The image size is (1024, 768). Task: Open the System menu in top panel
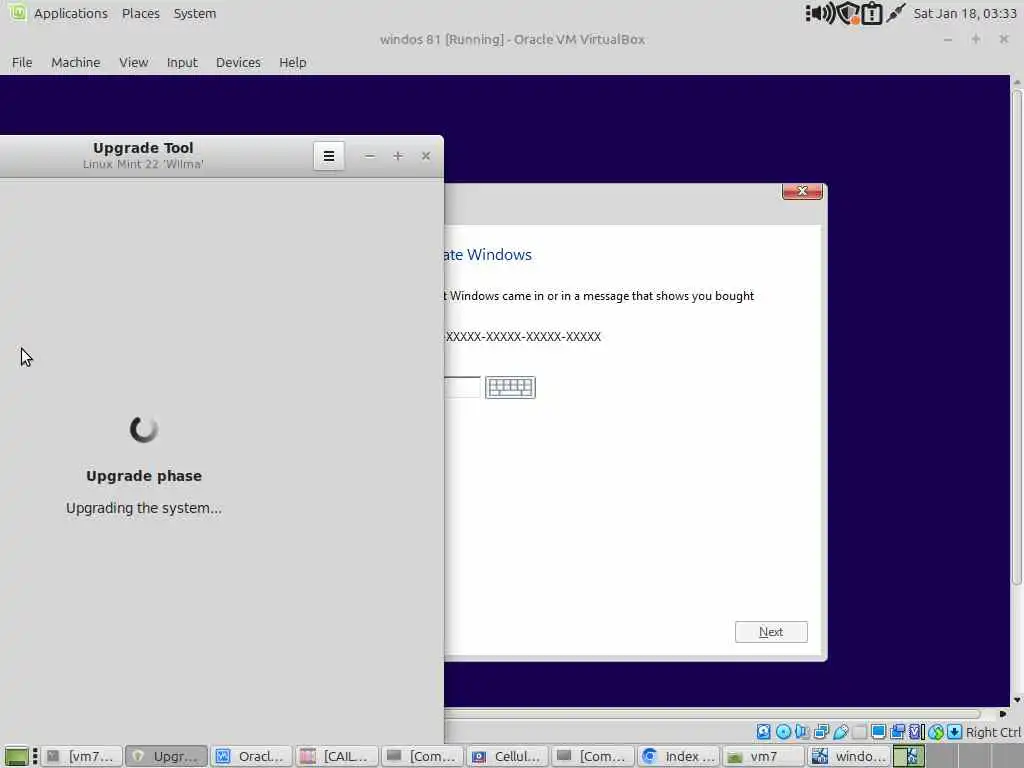pos(195,13)
